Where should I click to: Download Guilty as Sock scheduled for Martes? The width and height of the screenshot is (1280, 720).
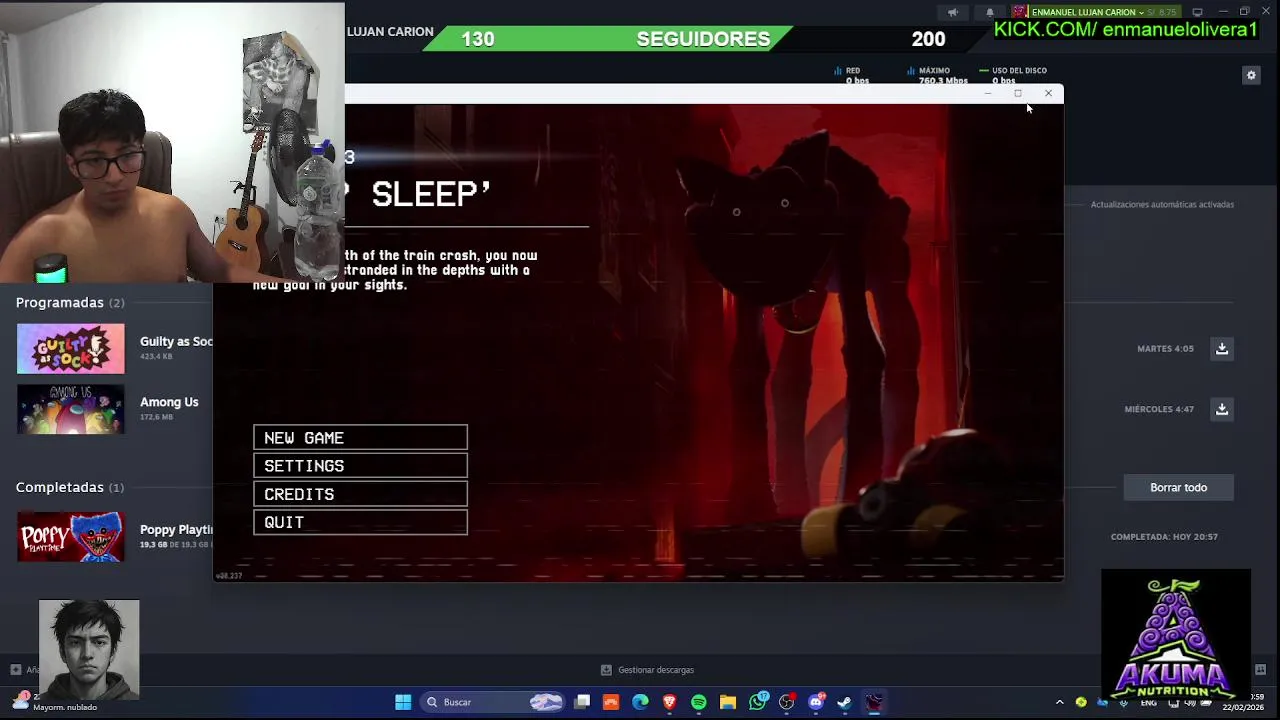1222,348
